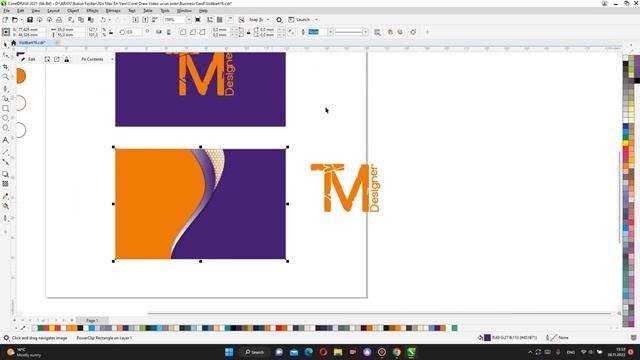Expand the Fit Contents dropdown

[112, 59]
